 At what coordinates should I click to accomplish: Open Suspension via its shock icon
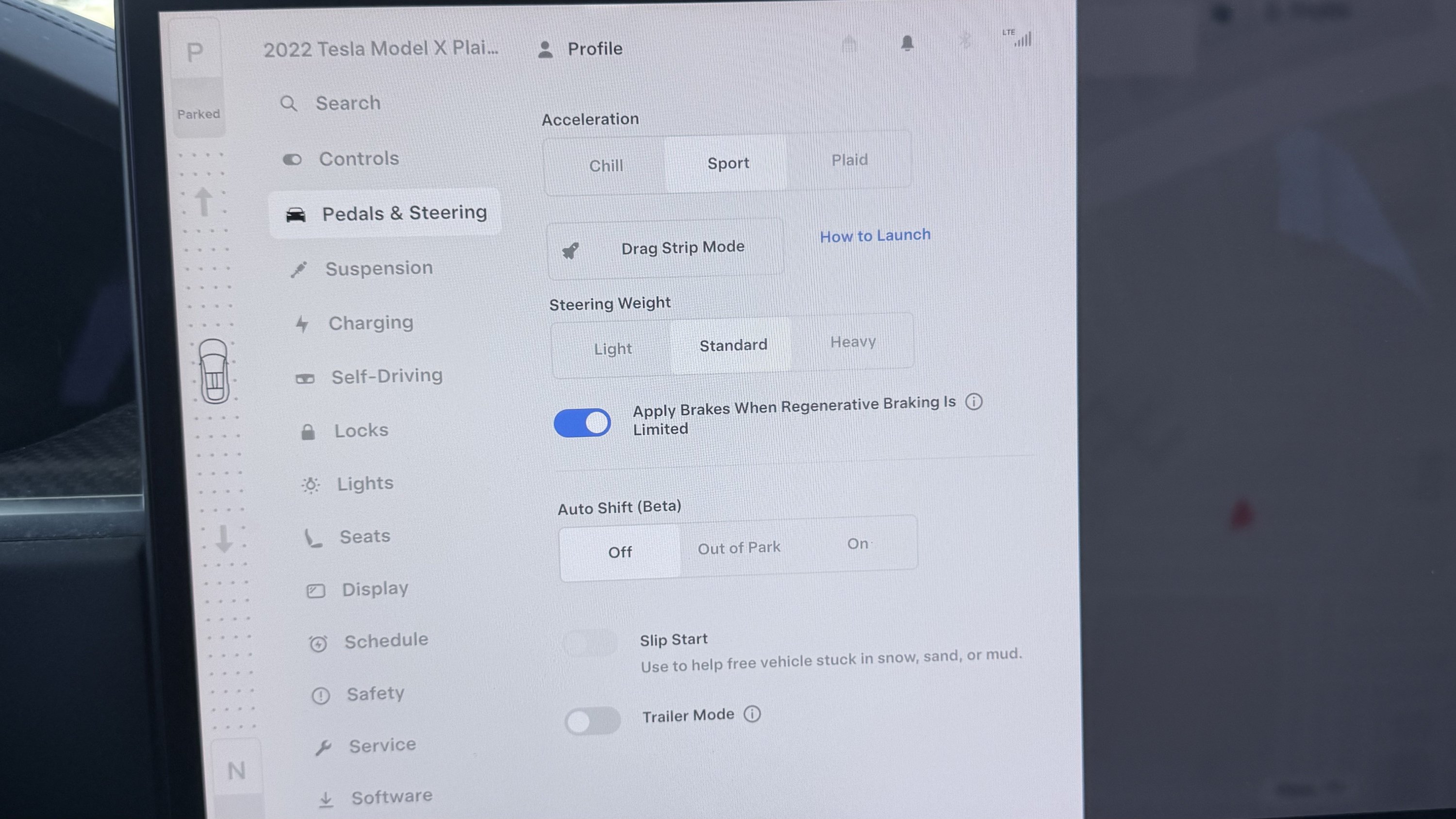(298, 269)
